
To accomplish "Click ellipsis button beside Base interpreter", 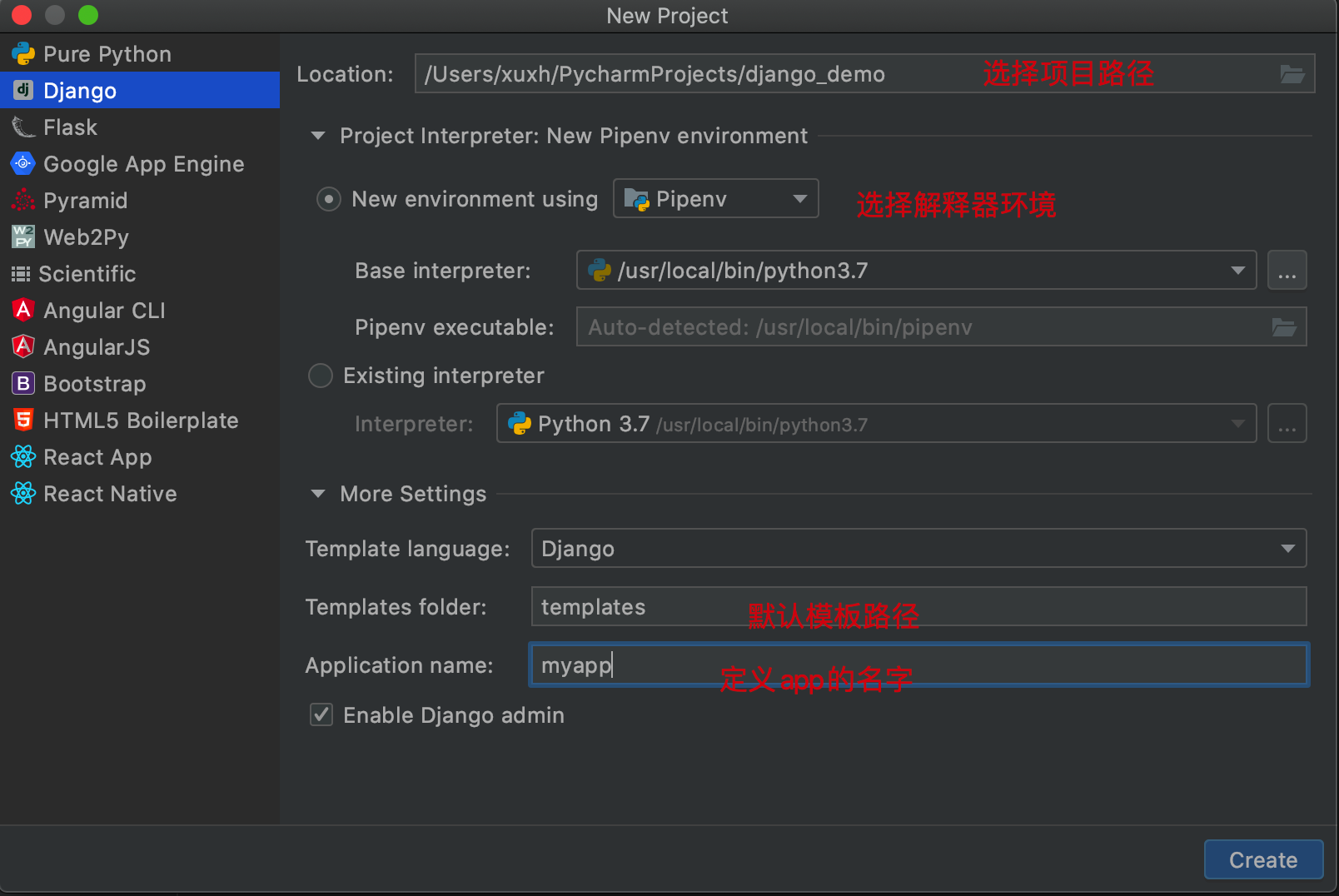I will pos(1287,270).
